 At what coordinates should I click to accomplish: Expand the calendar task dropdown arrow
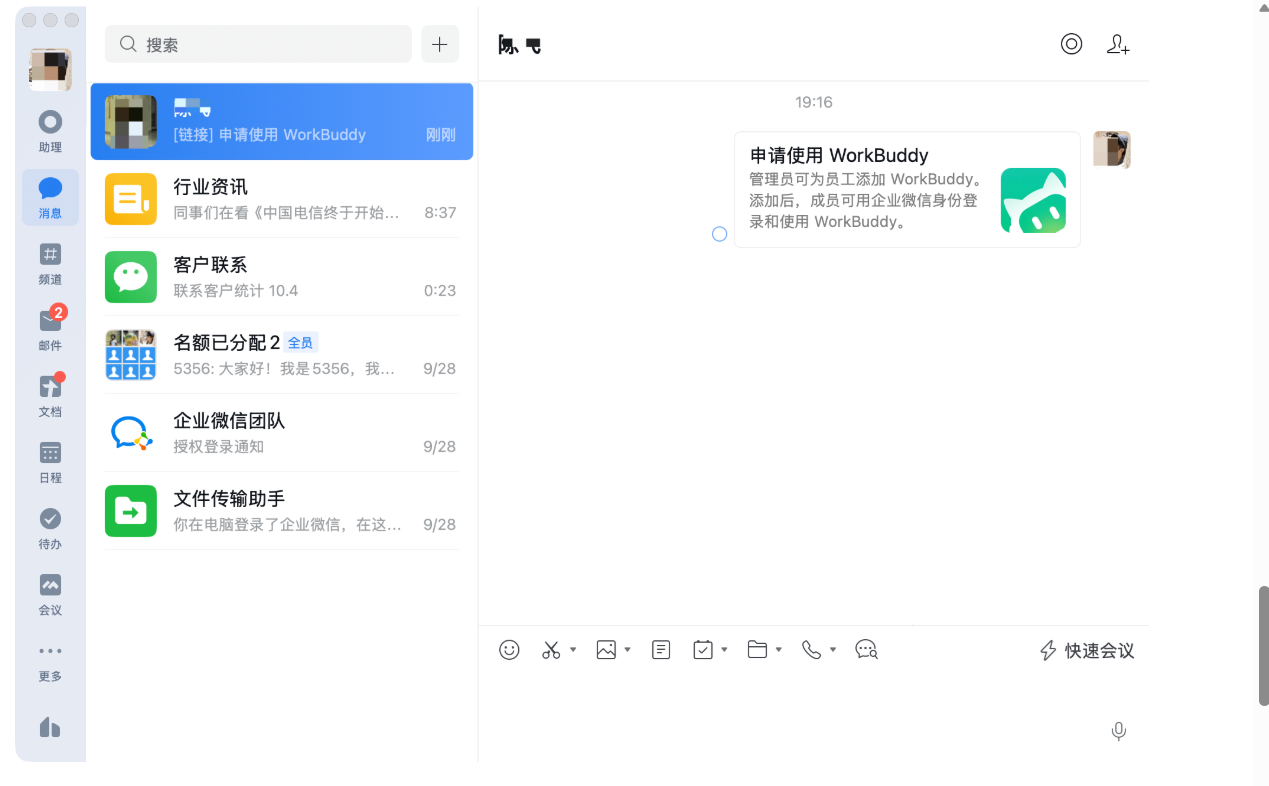725,650
